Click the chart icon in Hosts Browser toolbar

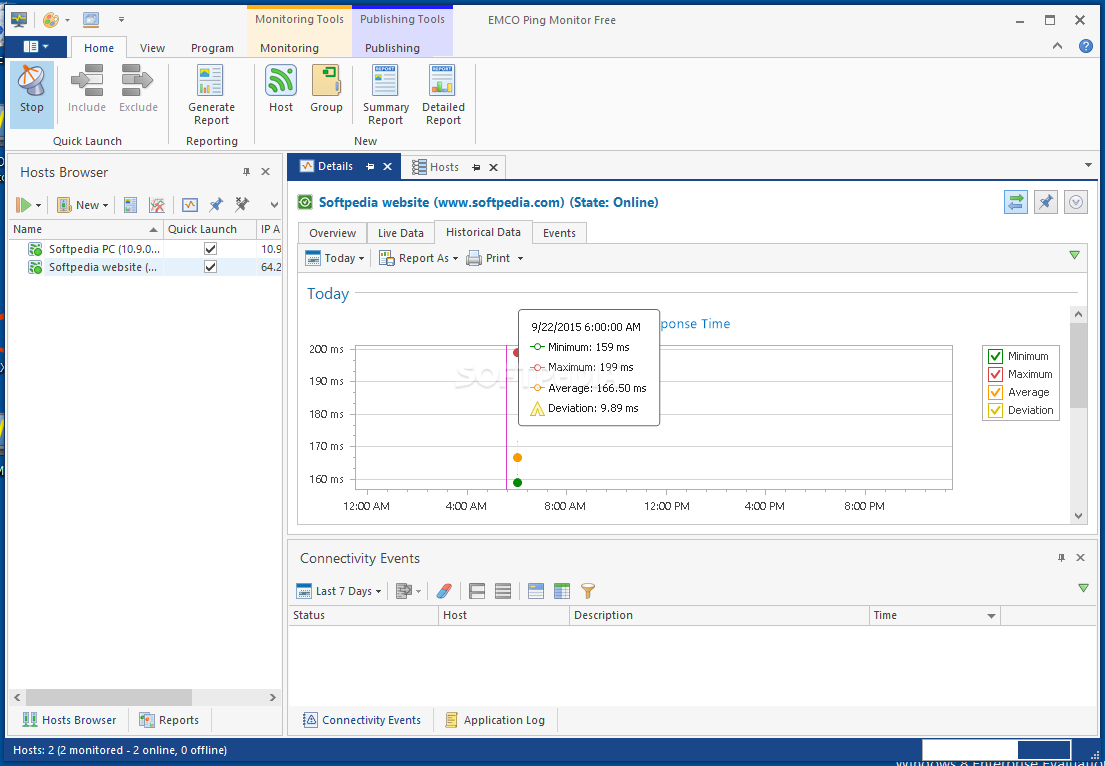tap(190, 205)
